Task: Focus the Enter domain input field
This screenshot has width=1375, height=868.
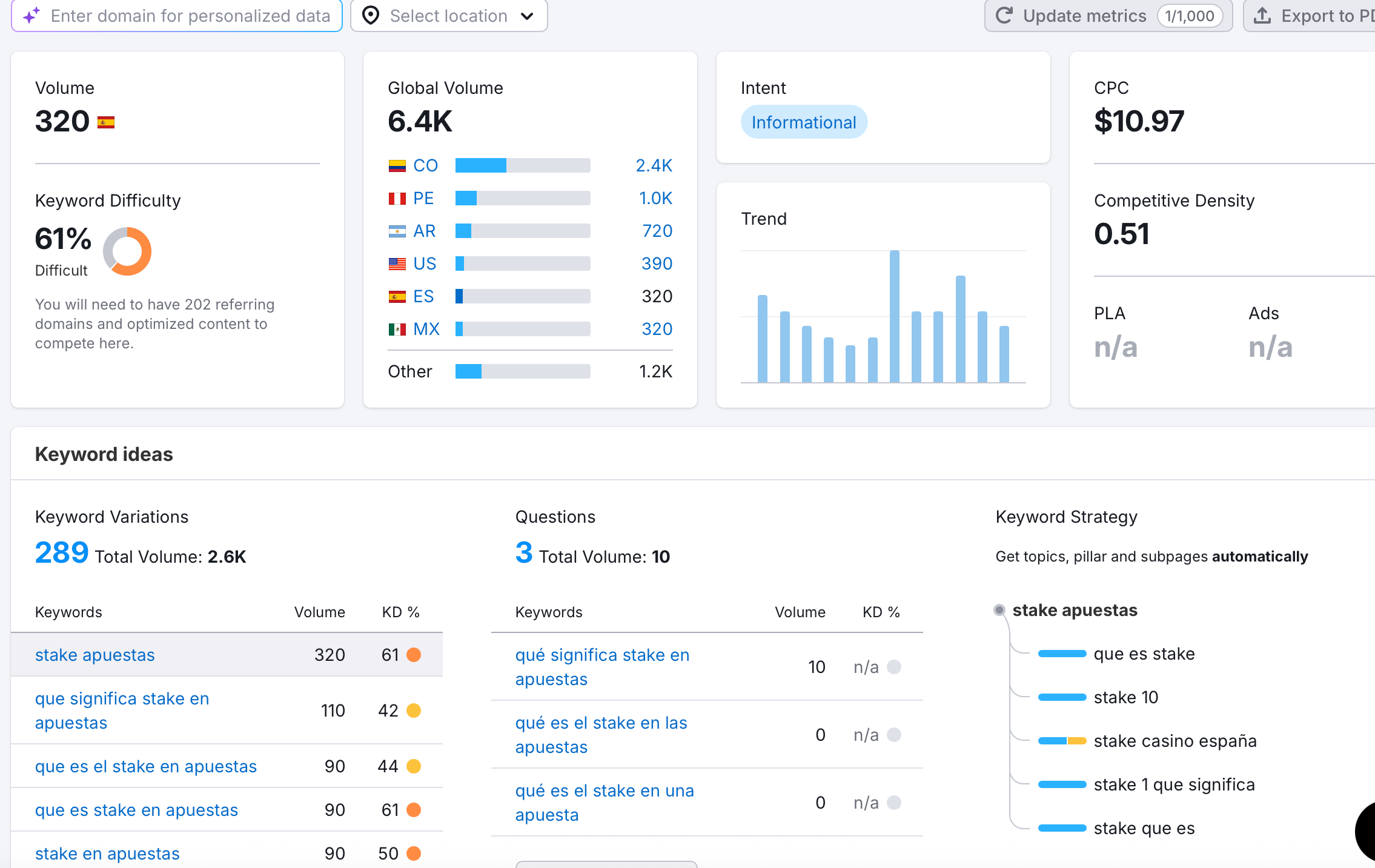Action: pyautogui.click(x=190, y=16)
